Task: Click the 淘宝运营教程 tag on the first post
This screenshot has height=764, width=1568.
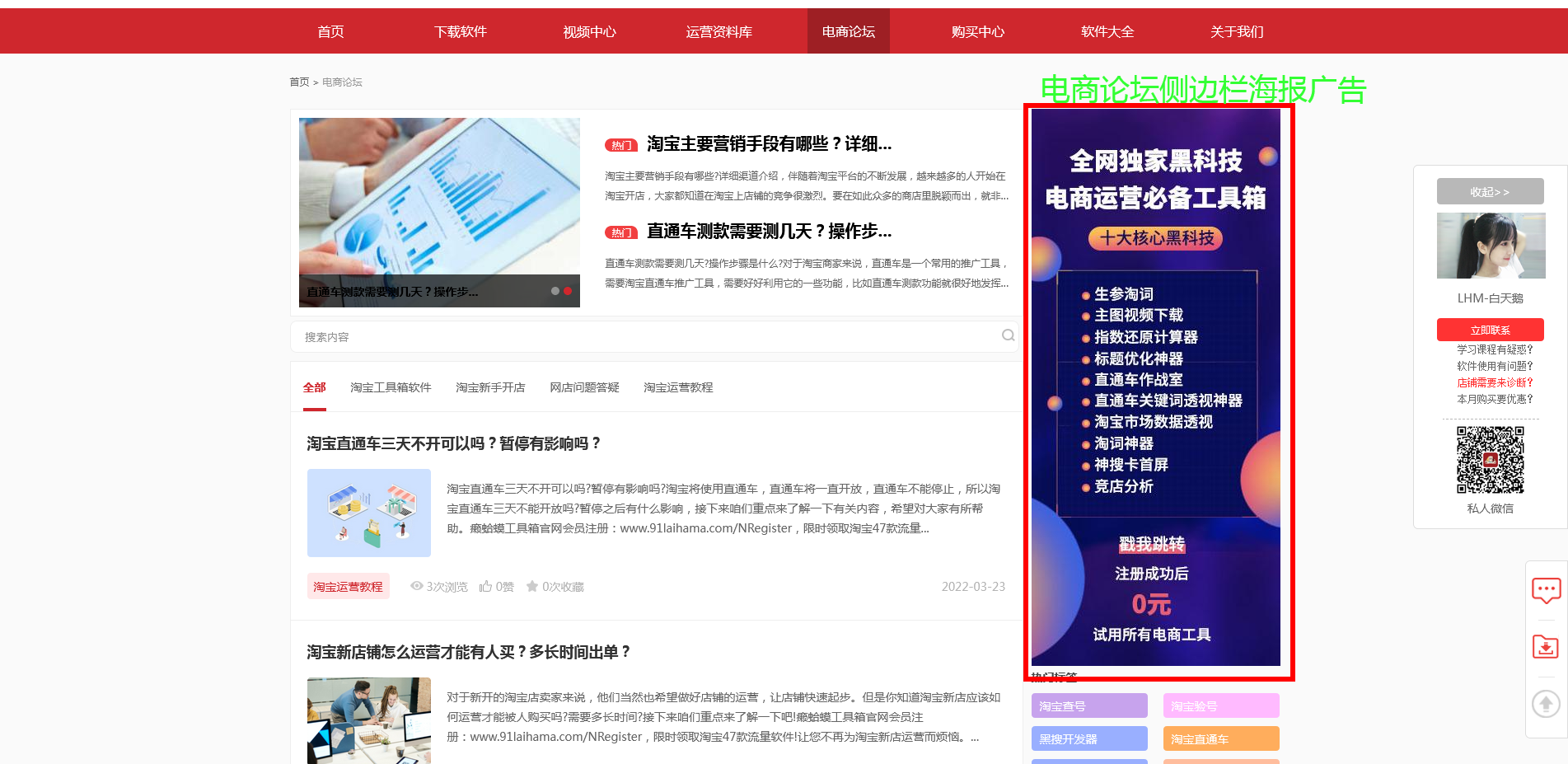Action: coord(348,586)
